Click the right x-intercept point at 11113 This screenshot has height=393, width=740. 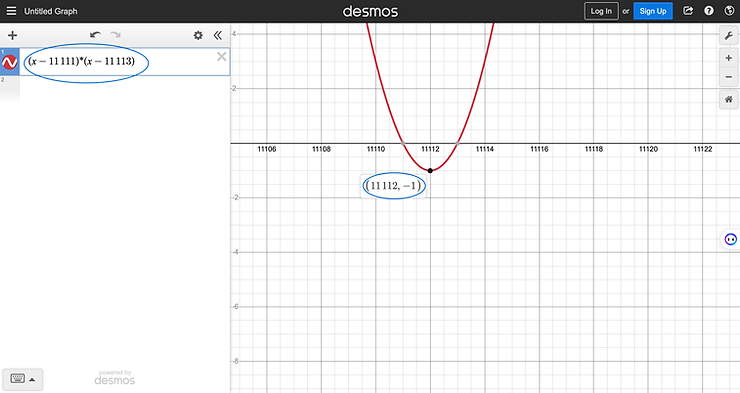point(457,143)
